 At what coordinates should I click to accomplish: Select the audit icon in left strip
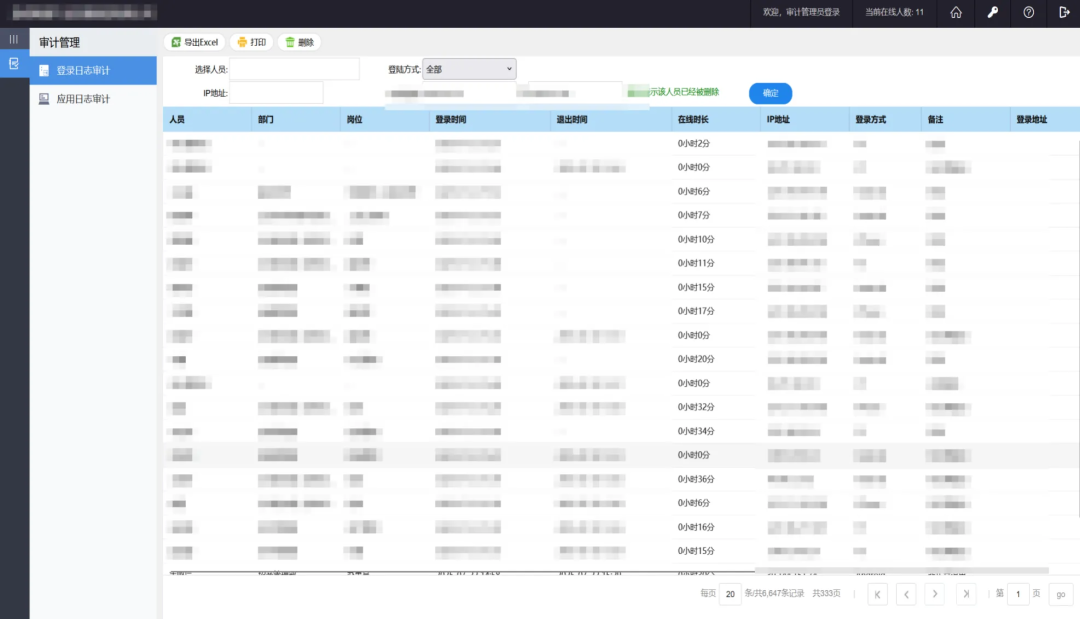(x=13, y=62)
